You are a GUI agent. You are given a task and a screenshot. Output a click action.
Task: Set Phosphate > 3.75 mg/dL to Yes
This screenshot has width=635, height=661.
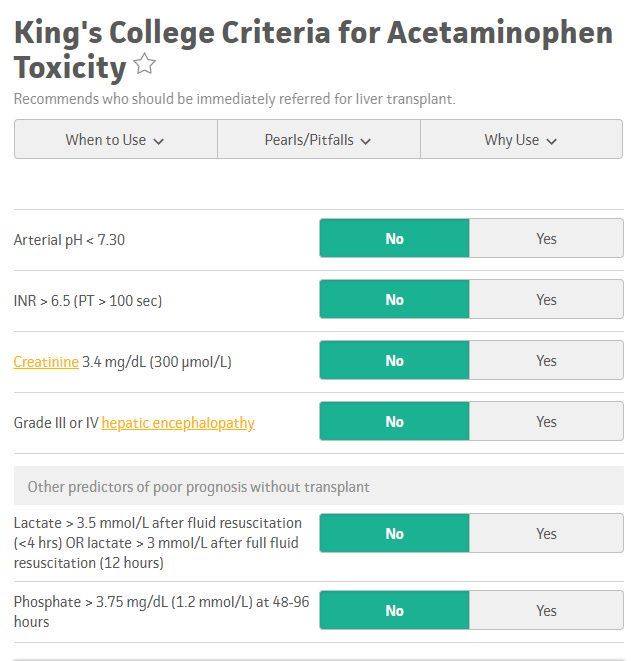pyautogui.click(x=546, y=610)
